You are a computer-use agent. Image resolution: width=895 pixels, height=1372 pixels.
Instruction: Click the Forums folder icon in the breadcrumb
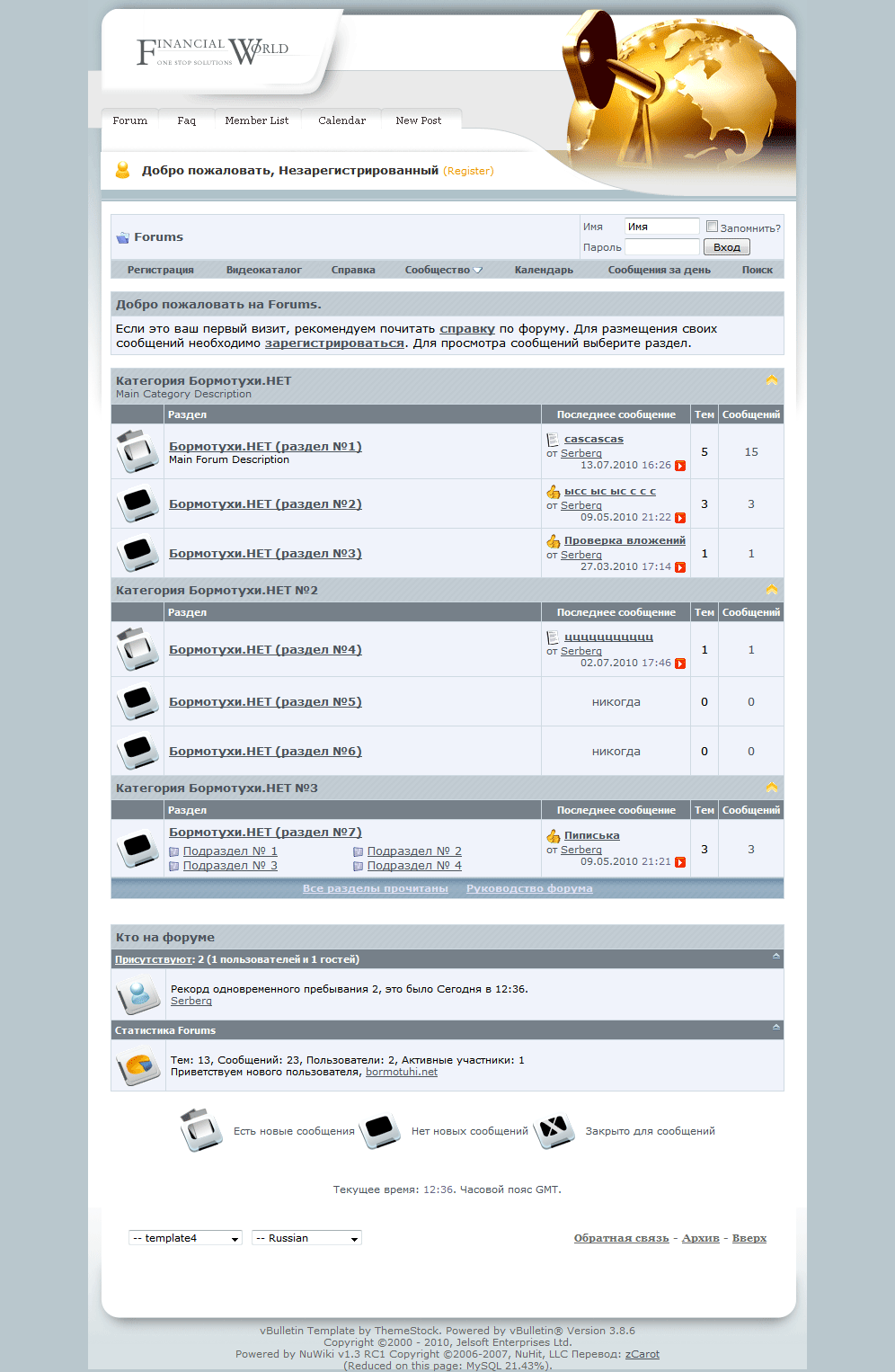(122, 237)
